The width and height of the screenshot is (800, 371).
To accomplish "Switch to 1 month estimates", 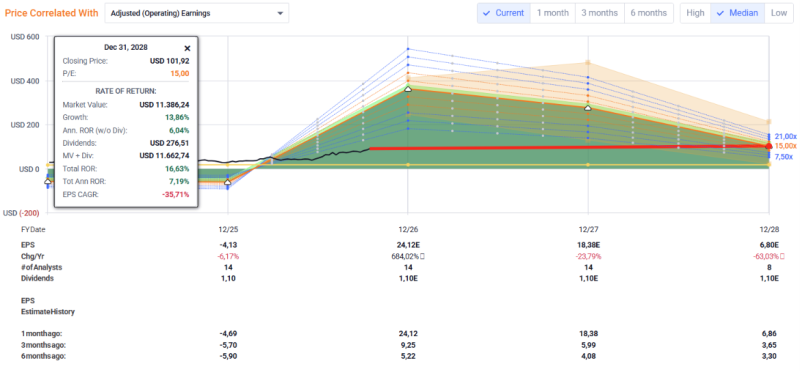I will tap(553, 13).
